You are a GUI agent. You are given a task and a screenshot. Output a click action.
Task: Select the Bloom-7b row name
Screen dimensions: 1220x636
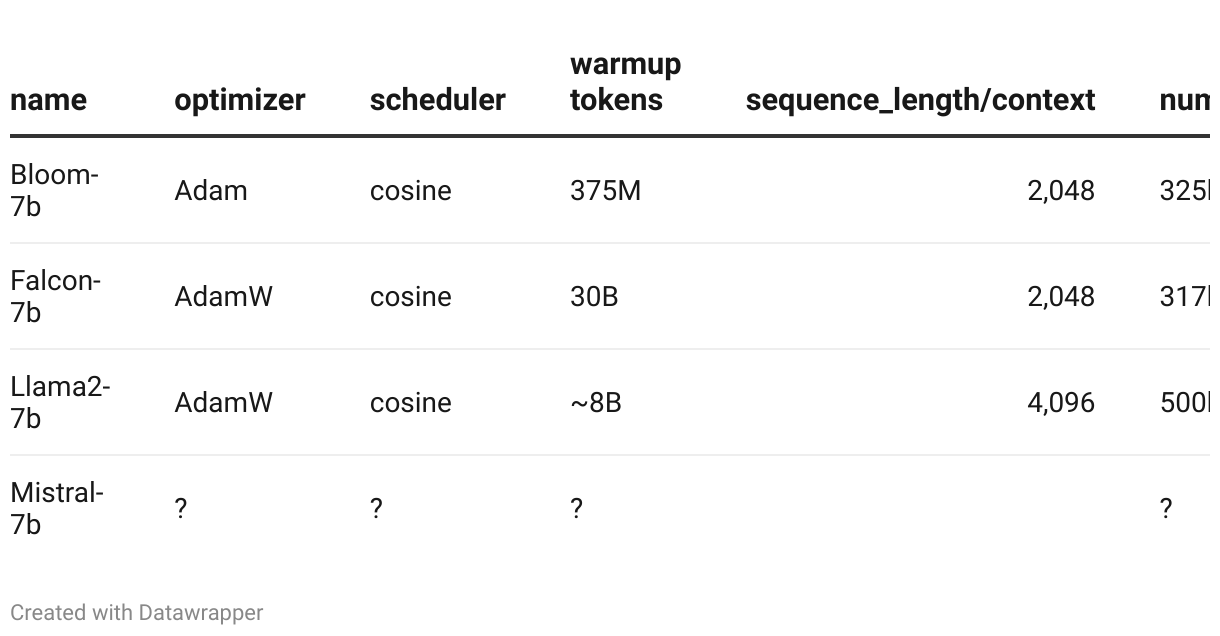(x=54, y=190)
